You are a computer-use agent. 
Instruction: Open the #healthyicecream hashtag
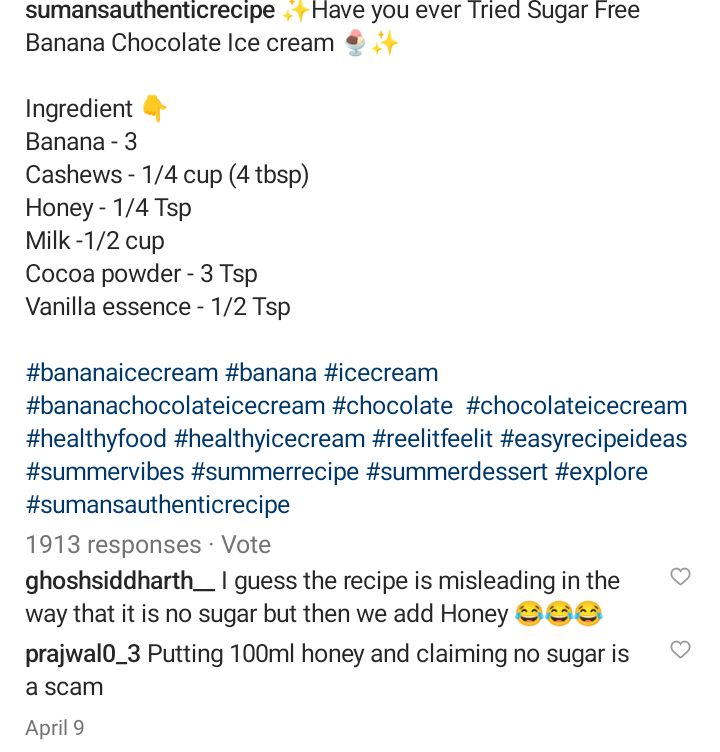pyautogui.click(x=270, y=439)
